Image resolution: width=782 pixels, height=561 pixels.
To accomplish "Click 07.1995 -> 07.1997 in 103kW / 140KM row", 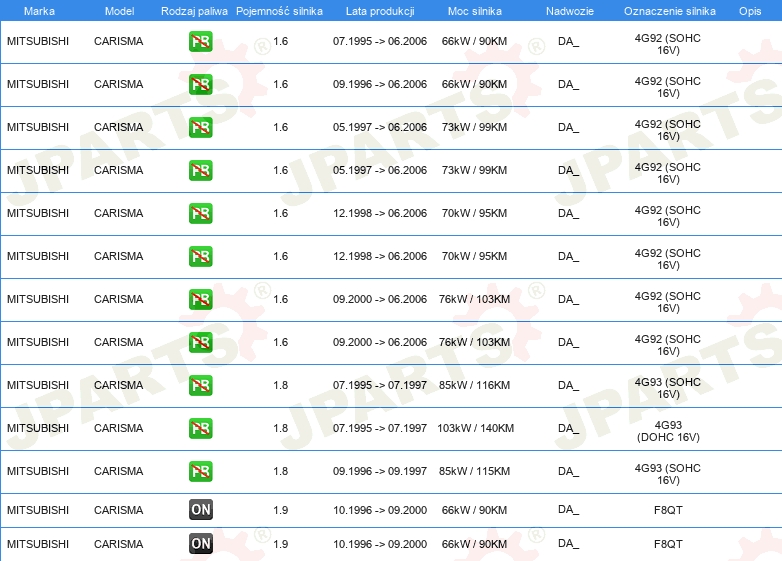I will (x=380, y=428).
